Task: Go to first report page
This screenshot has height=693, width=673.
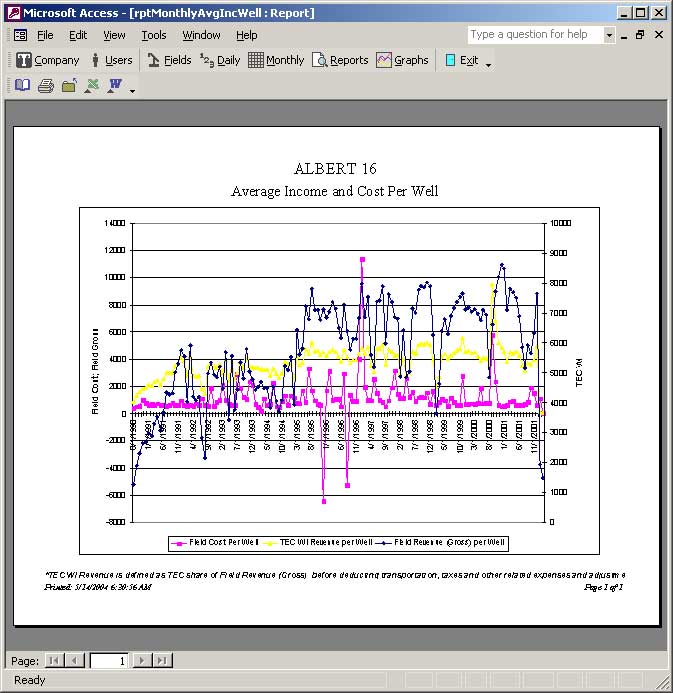Action: pyautogui.click(x=54, y=660)
